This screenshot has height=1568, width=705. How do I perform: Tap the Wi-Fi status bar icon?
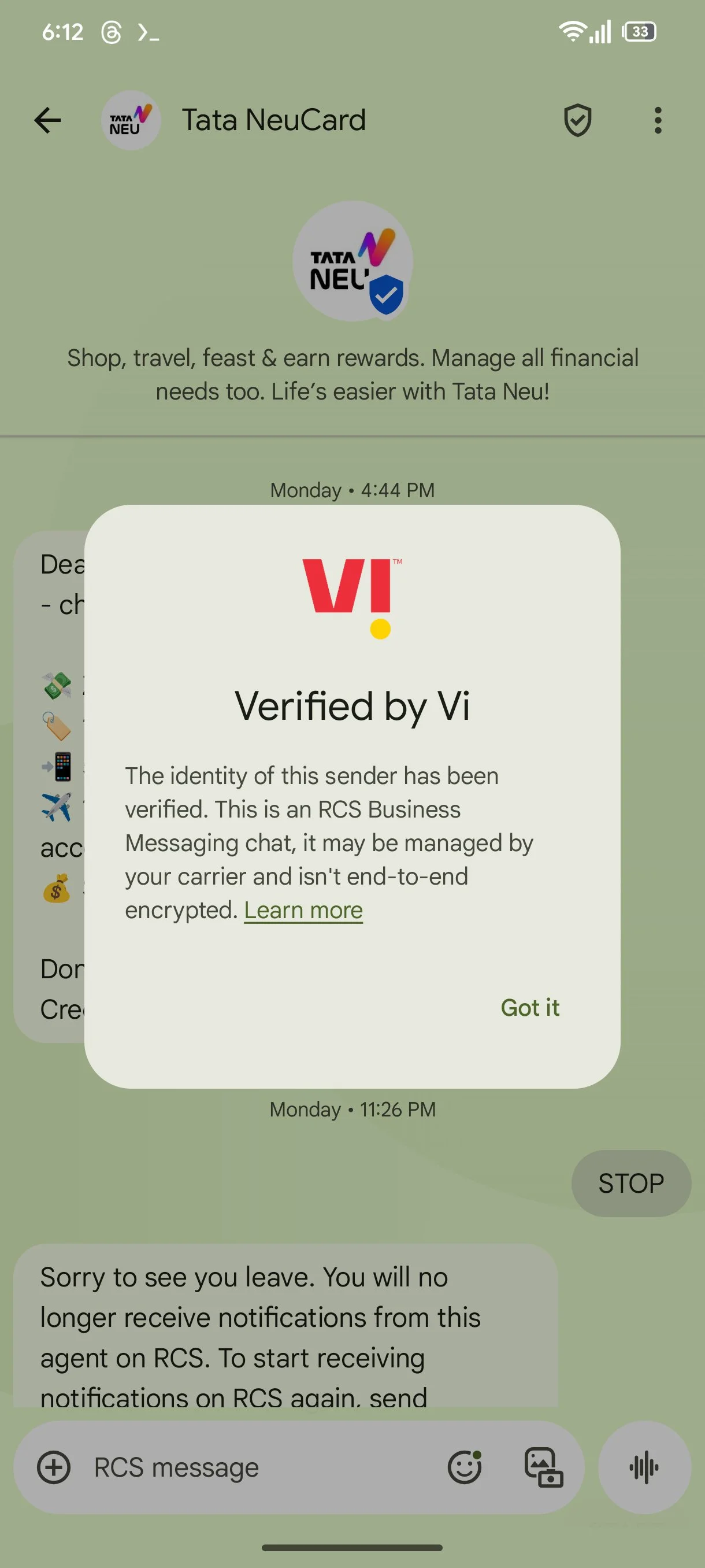click(x=572, y=31)
